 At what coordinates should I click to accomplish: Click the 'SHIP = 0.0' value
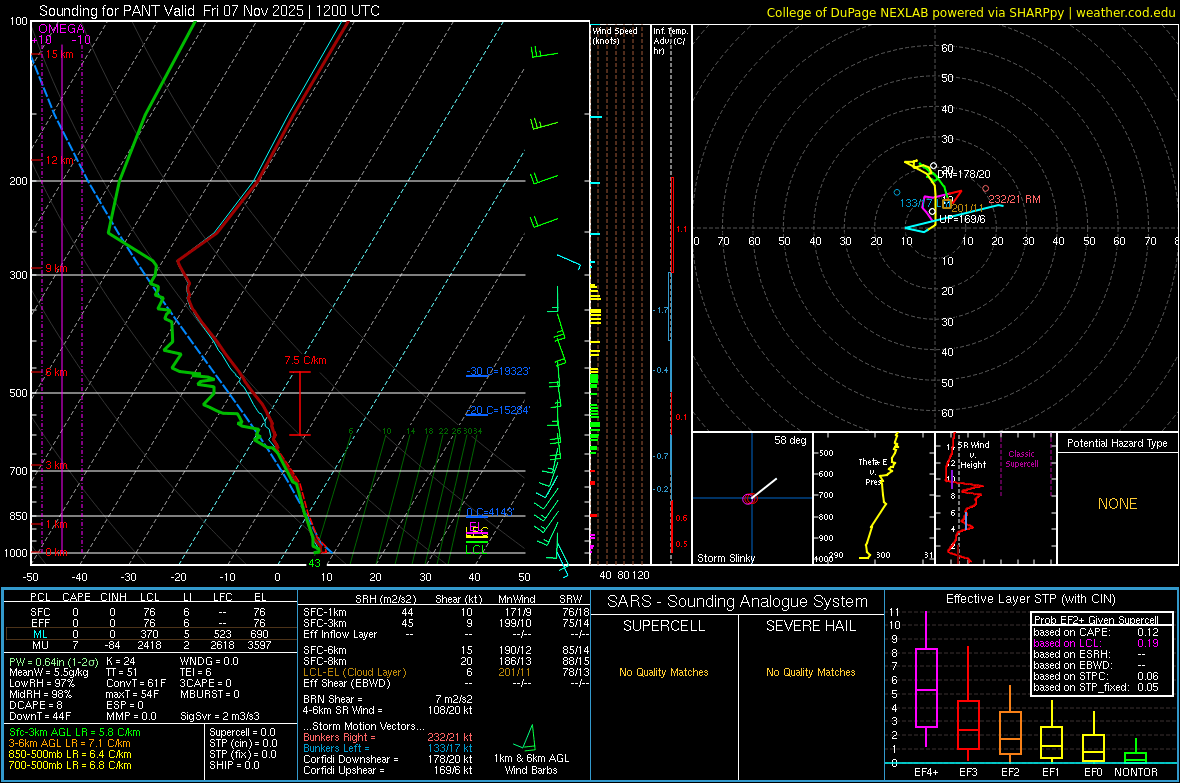[x=234, y=765]
